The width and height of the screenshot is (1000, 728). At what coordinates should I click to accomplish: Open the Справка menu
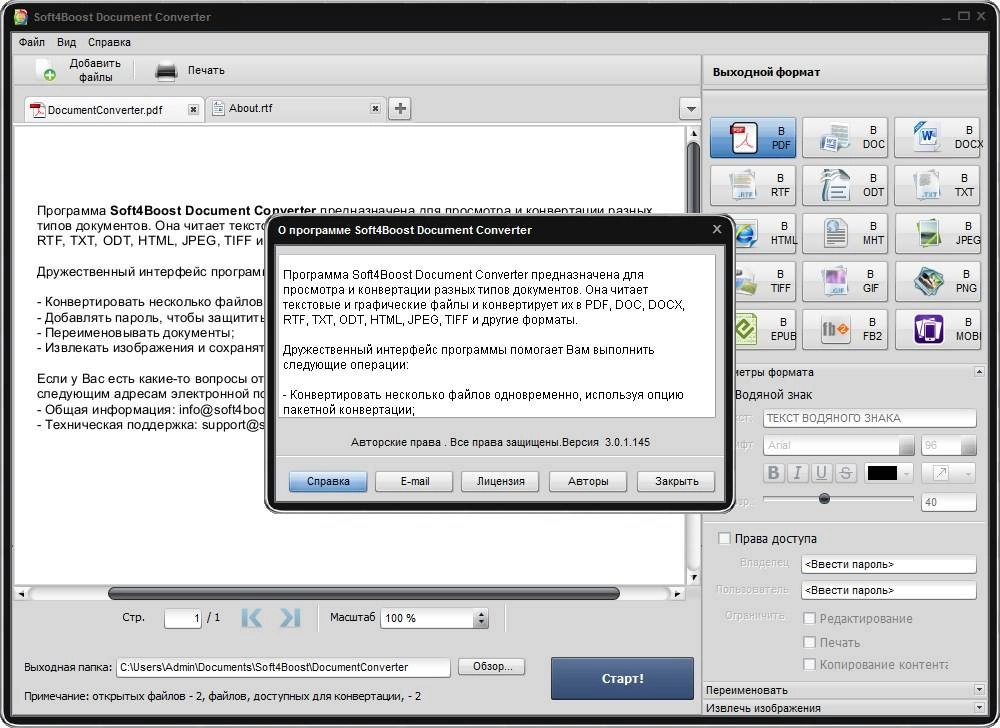[109, 42]
